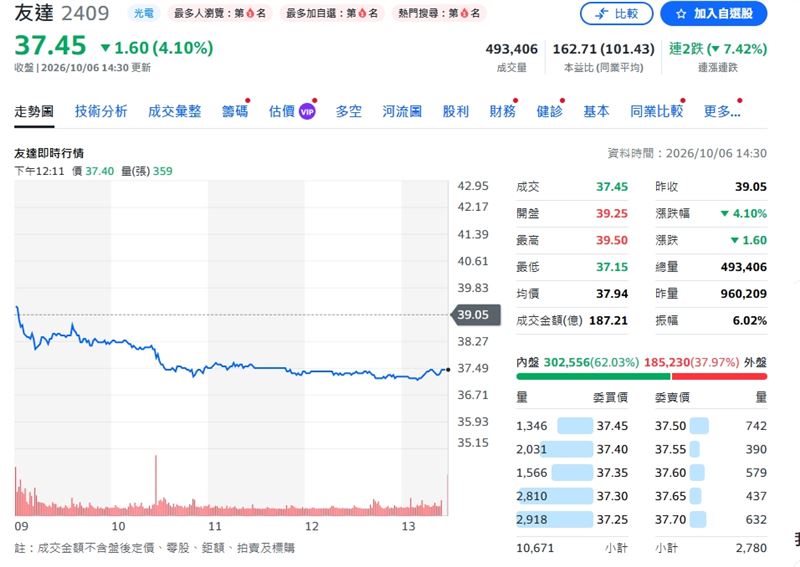800x567 pixels.
Task: Click ask price 37.55 row
Action: pos(711,449)
